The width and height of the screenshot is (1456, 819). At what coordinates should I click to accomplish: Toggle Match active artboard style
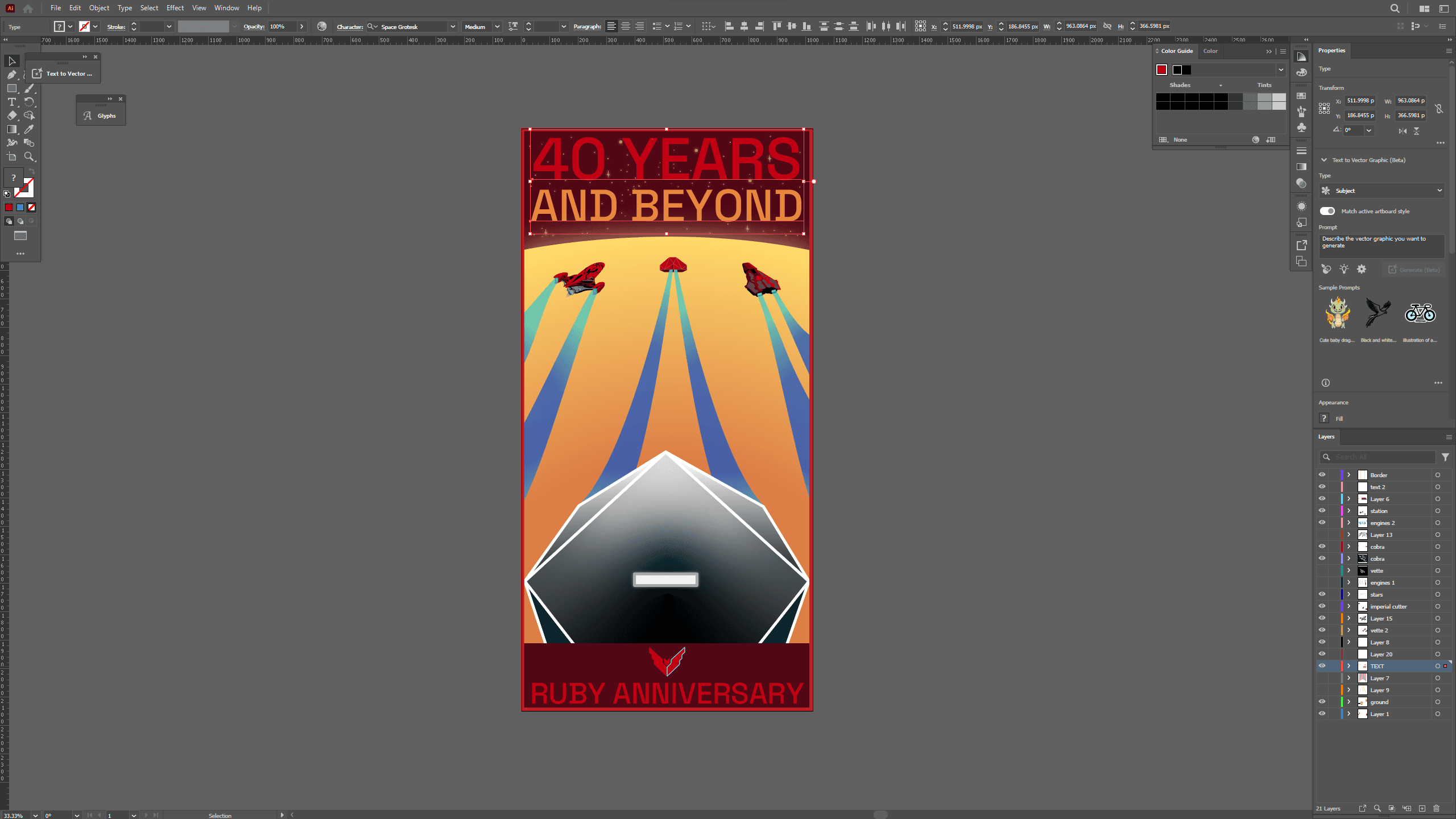pyautogui.click(x=1327, y=211)
